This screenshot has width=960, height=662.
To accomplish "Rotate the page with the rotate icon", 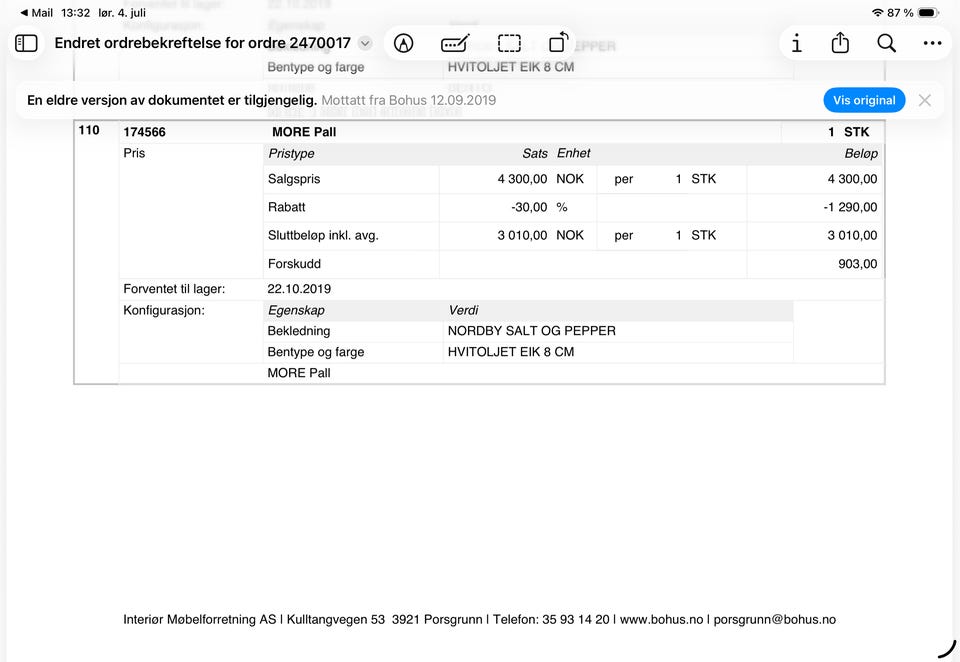I will click(558, 43).
